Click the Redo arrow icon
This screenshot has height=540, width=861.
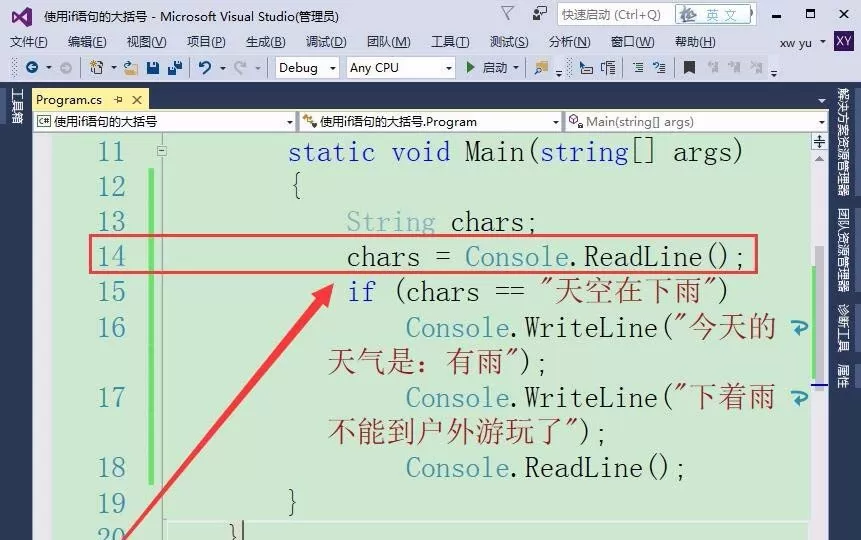click(x=240, y=68)
